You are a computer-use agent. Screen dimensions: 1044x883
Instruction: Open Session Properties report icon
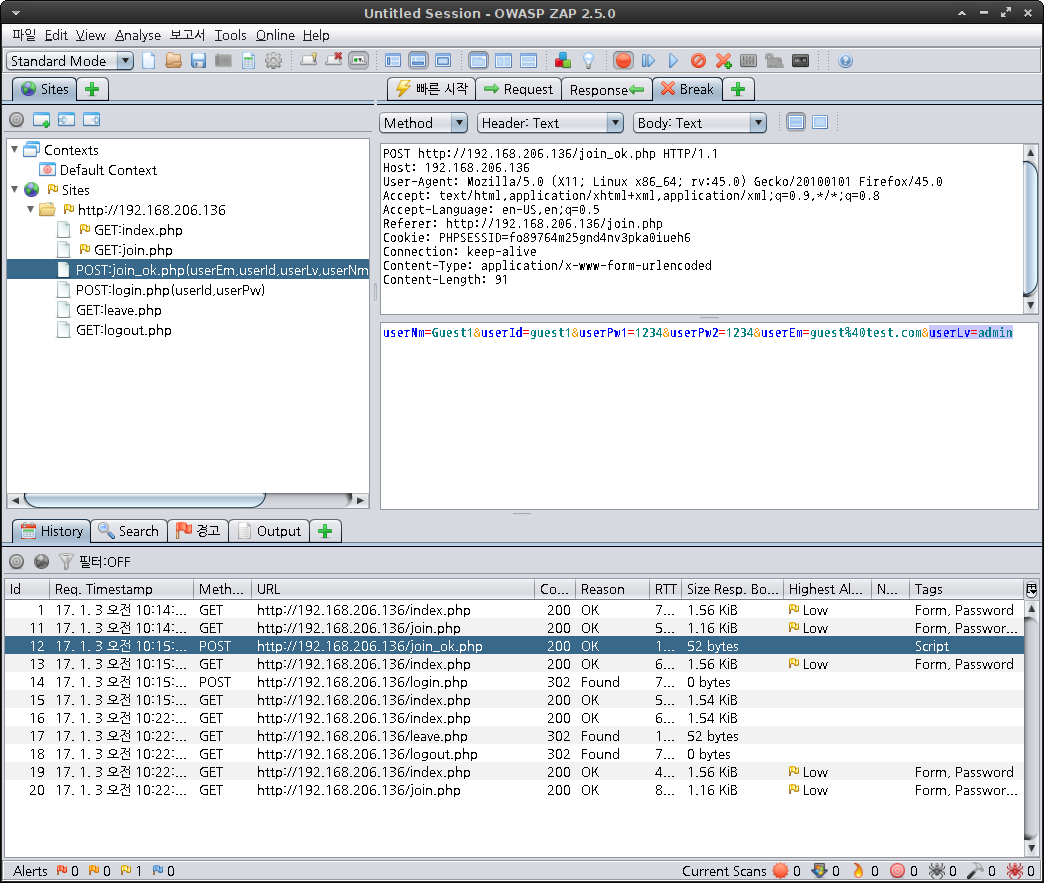tap(248, 61)
